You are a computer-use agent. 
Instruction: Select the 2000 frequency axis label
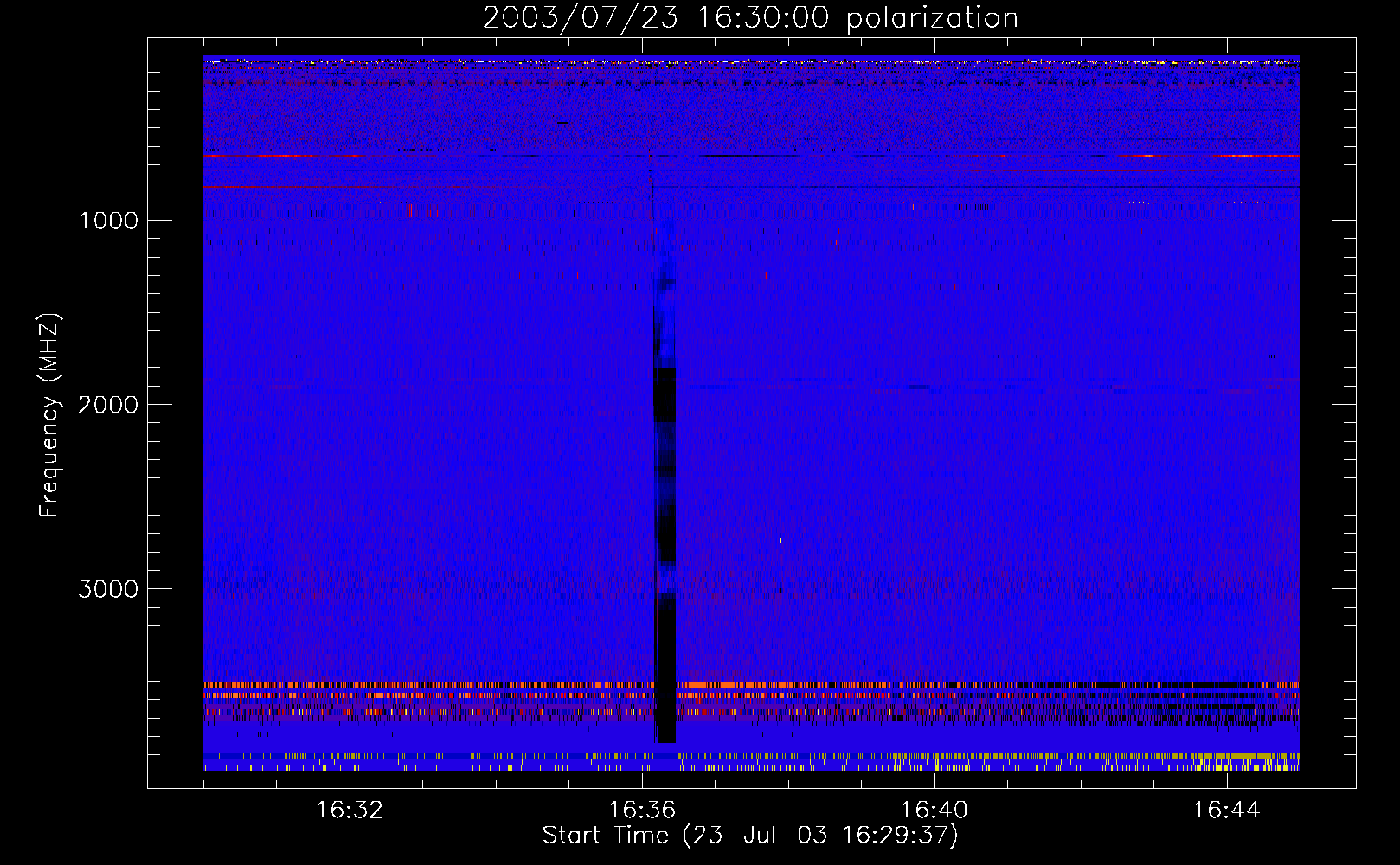[108, 404]
